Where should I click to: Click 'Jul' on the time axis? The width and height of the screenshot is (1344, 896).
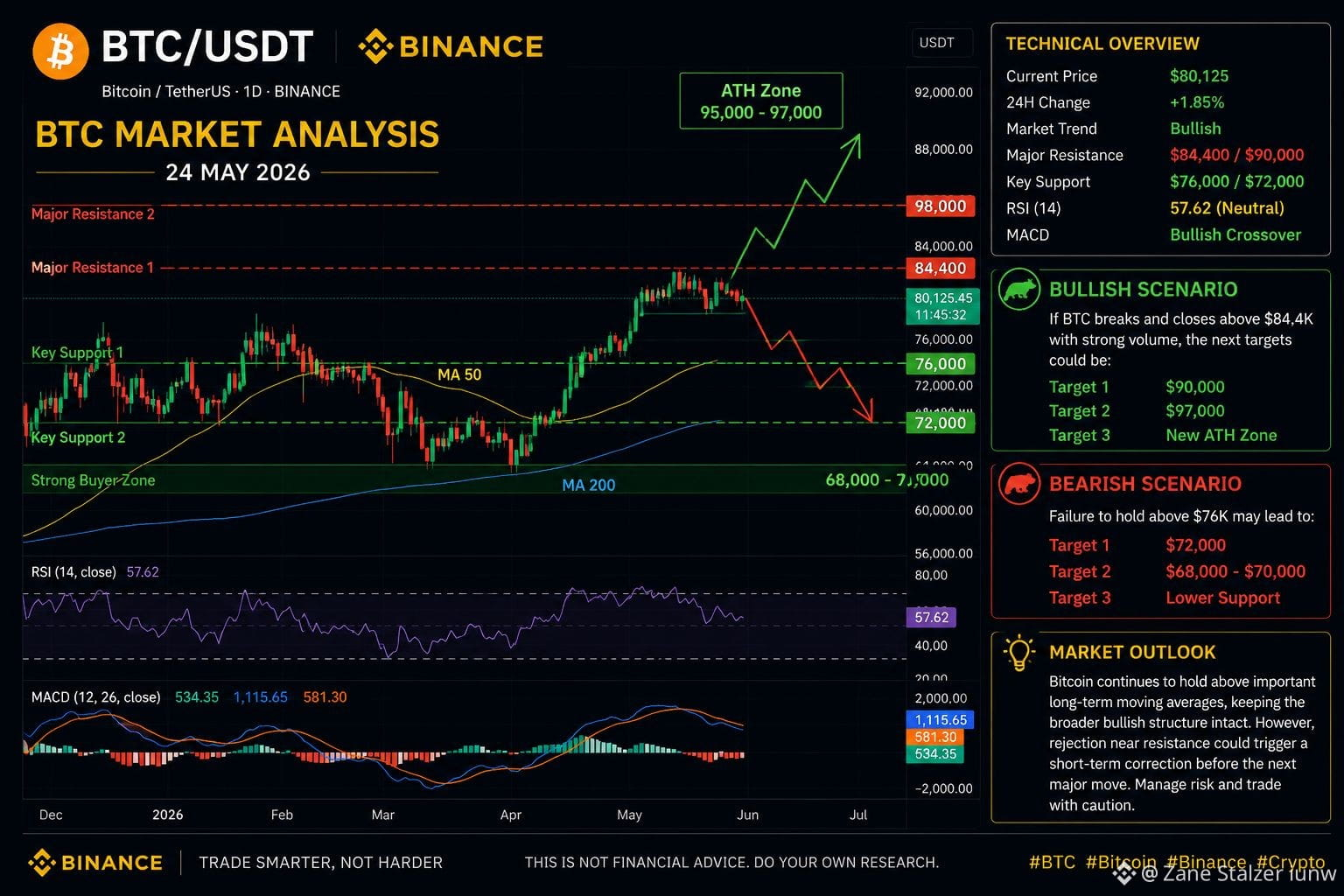click(858, 815)
